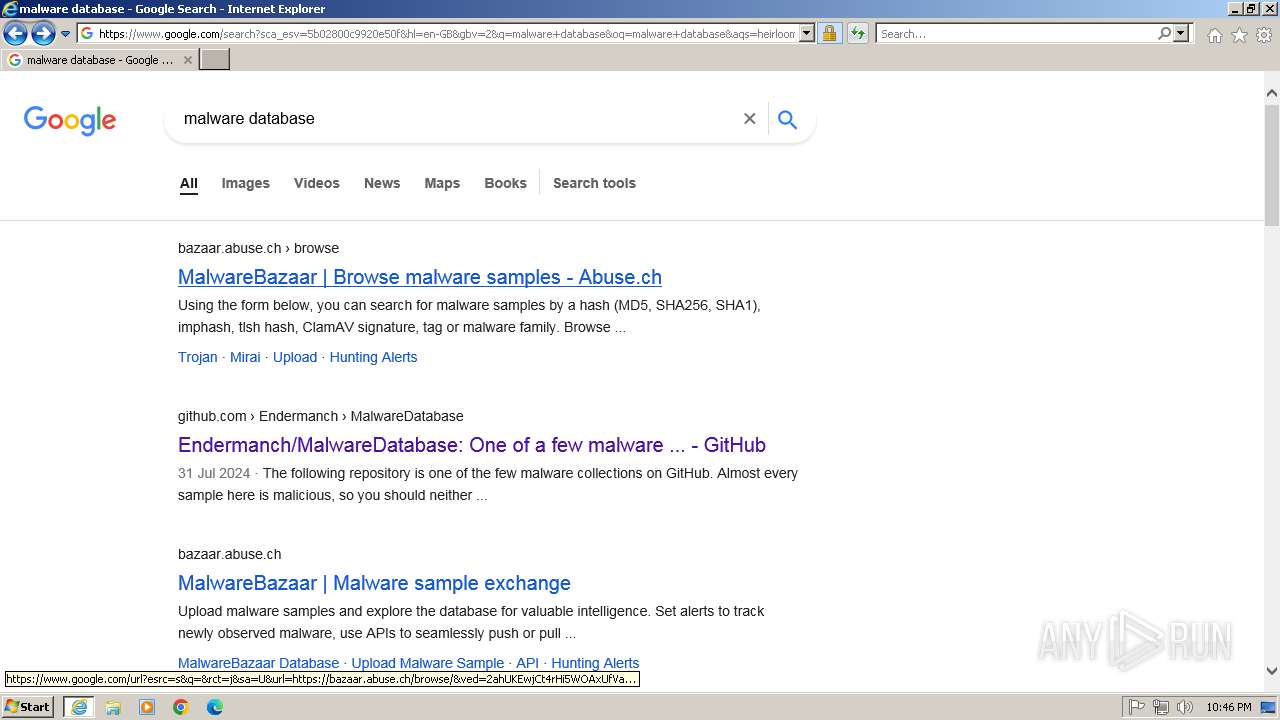The height and width of the screenshot is (720, 1280).
Task: Open Upload Malware Sample sublink
Action: pyautogui.click(x=428, y=663)
